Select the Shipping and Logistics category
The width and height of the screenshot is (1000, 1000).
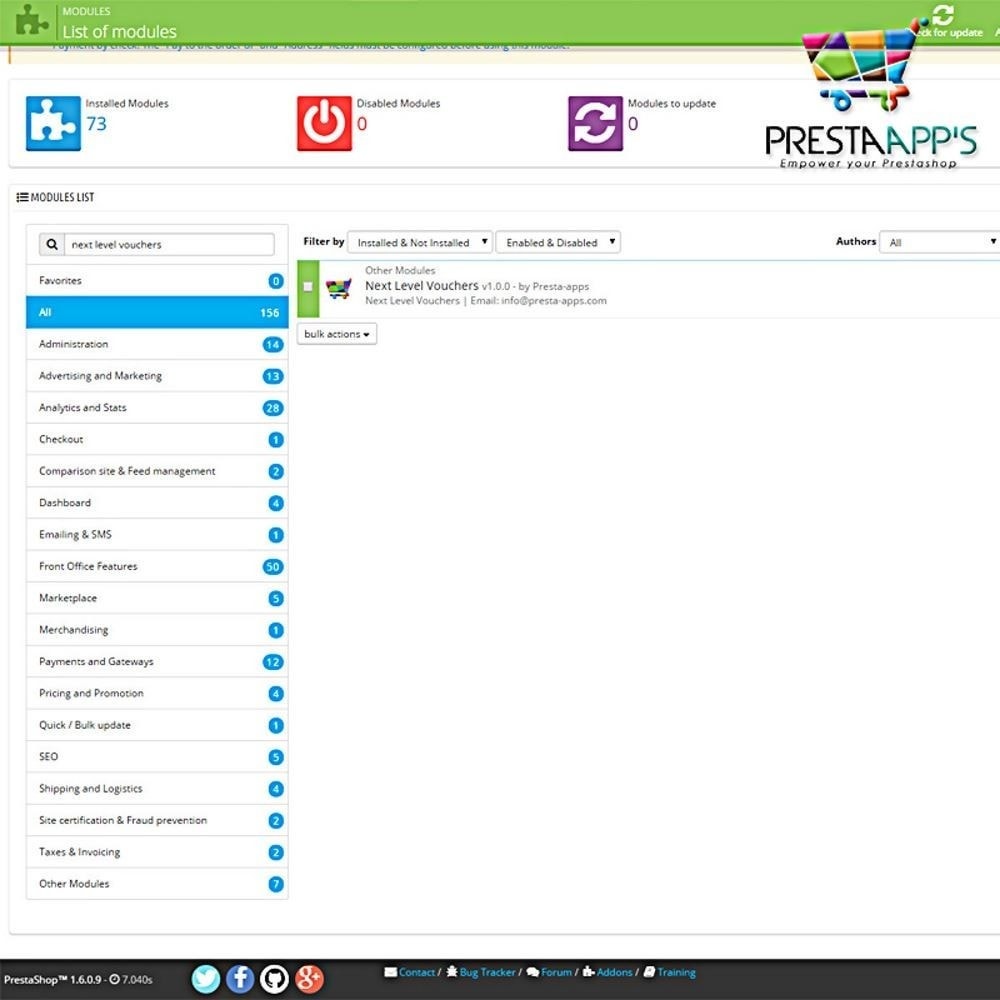coord(157,789)
